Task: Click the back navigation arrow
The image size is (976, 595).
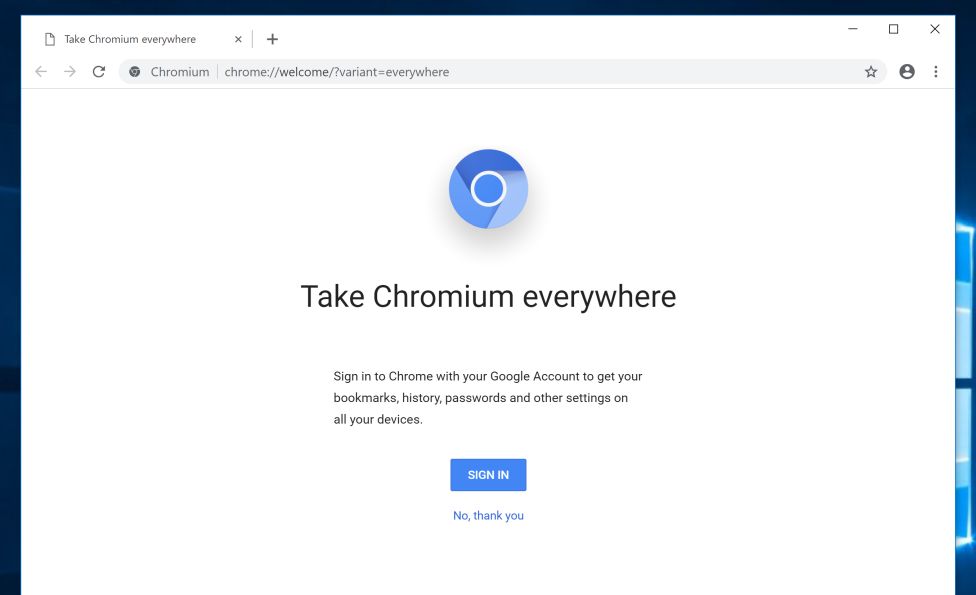Action: coord(40,71)
